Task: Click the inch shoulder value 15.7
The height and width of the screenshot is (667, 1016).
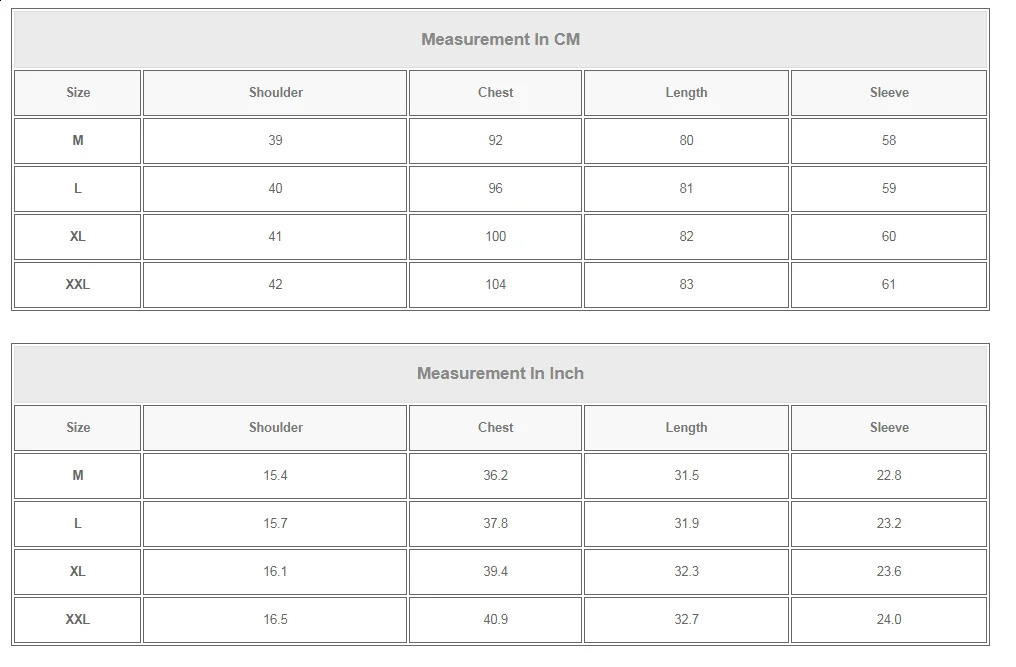Action: (275, 524)
